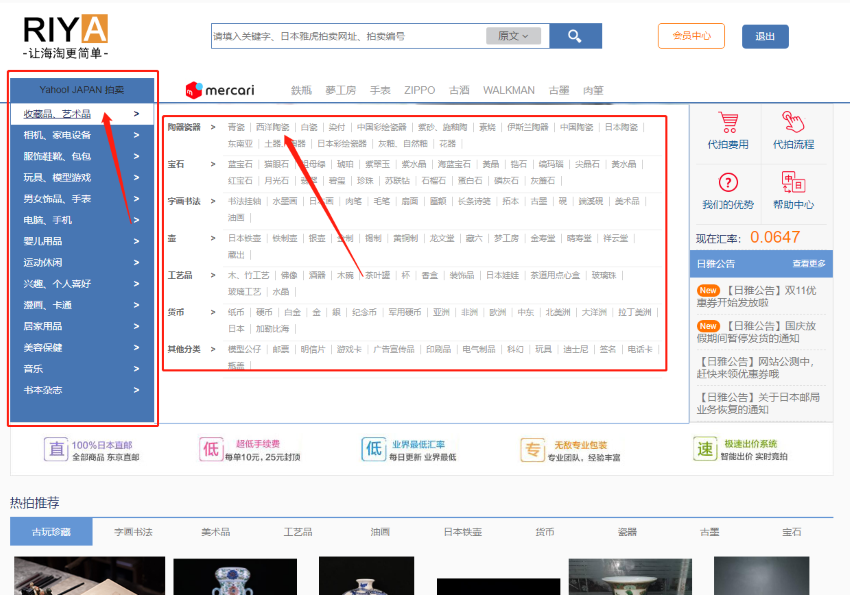Select ZIPPO in top navigation
Image resolution: width=850 pixels, height=595 pixels.
tap(419, 90)
